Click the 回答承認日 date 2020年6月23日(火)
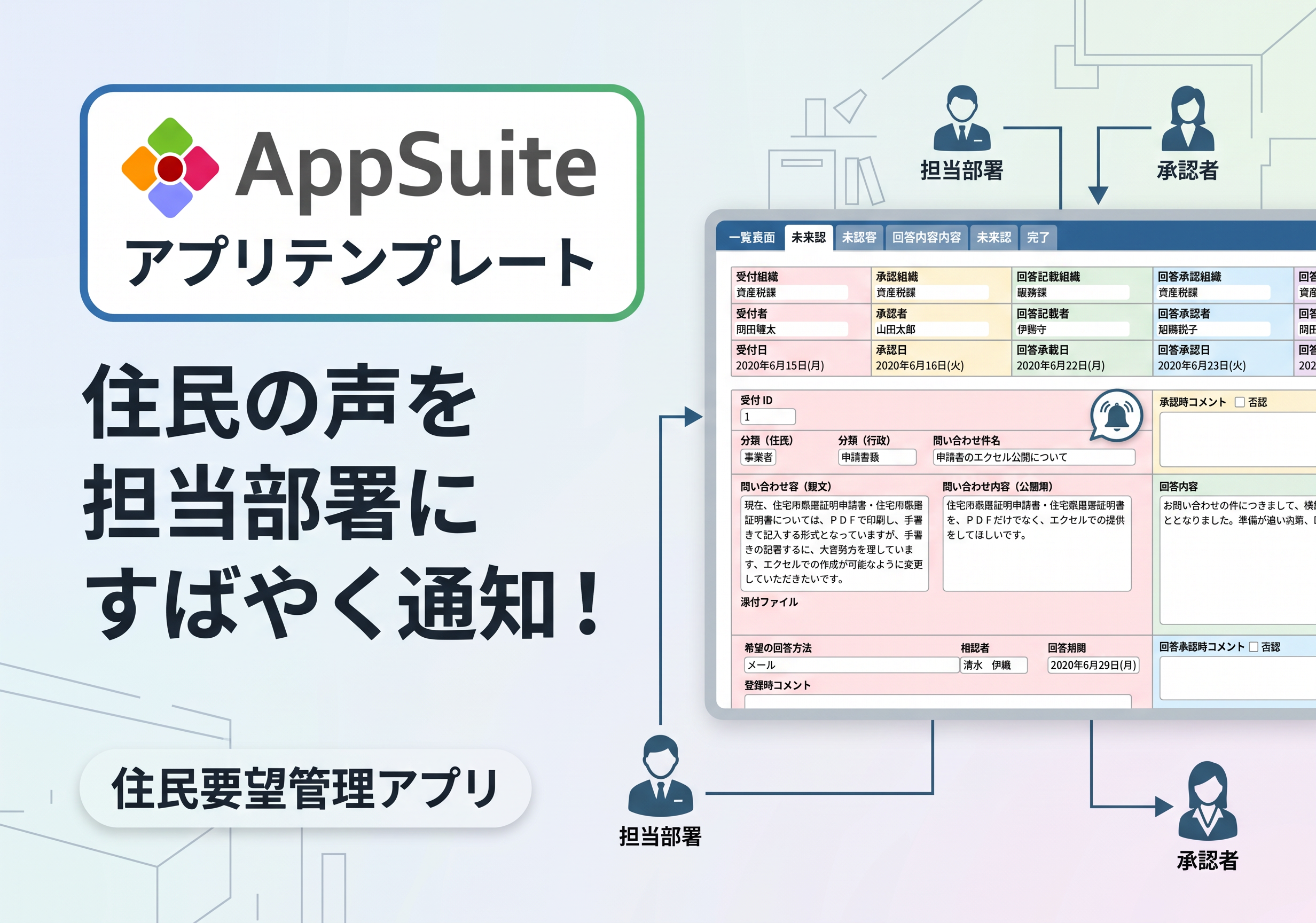The height and width of the screenshot is (923, 1316). (1202, 366)
